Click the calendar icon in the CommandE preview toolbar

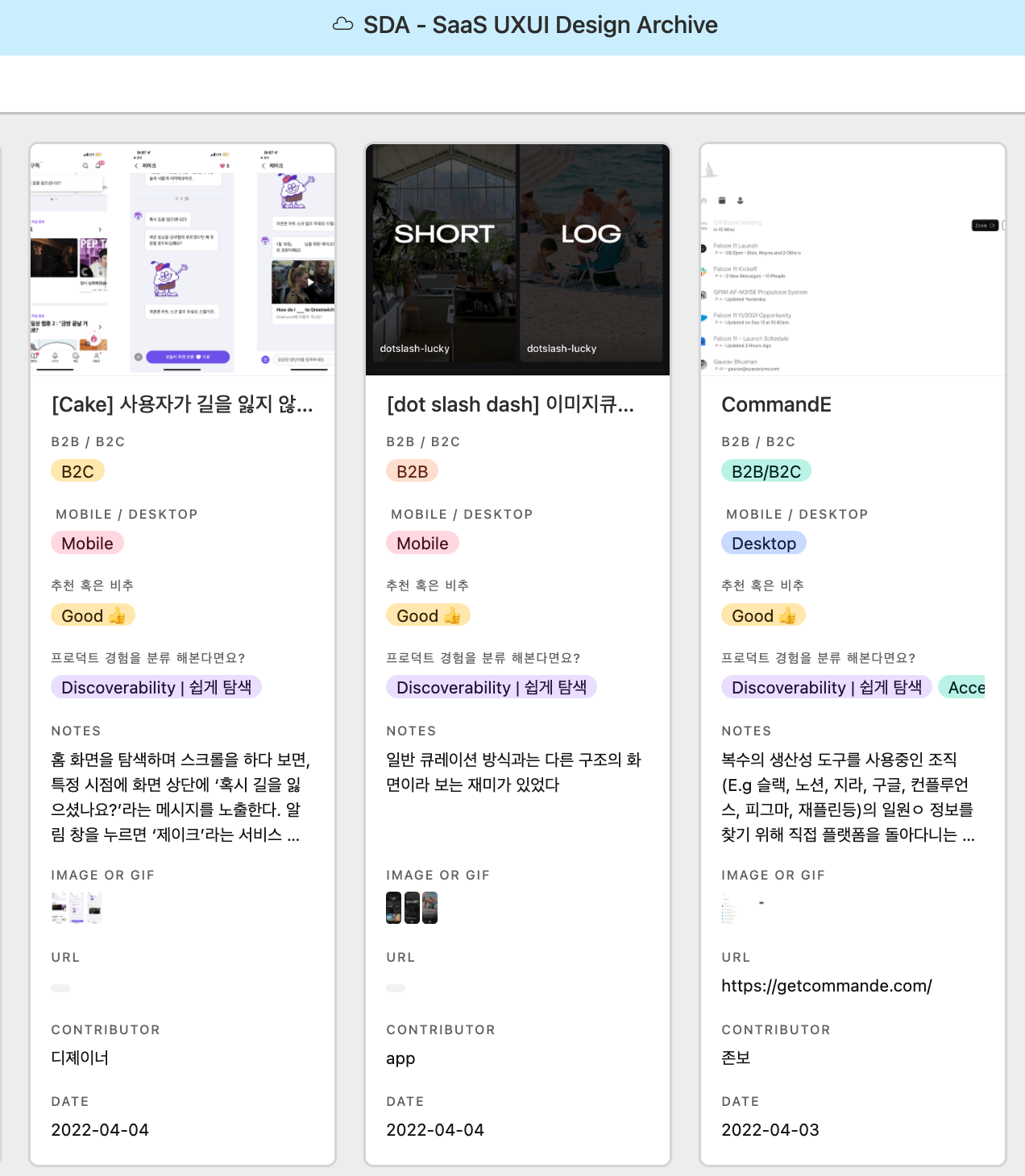coord(722,201)
